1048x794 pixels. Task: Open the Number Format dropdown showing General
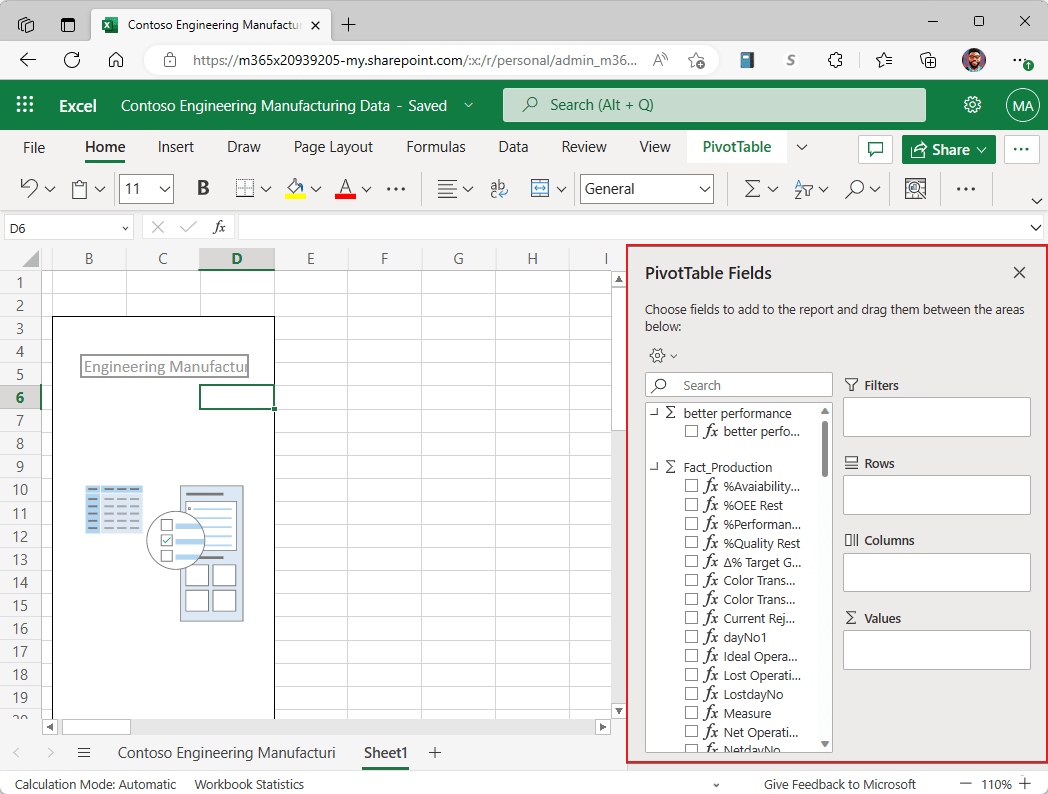coord(647,188)
